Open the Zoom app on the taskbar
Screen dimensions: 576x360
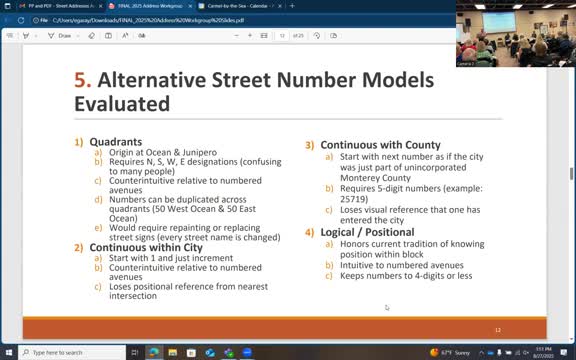(248, 353)
